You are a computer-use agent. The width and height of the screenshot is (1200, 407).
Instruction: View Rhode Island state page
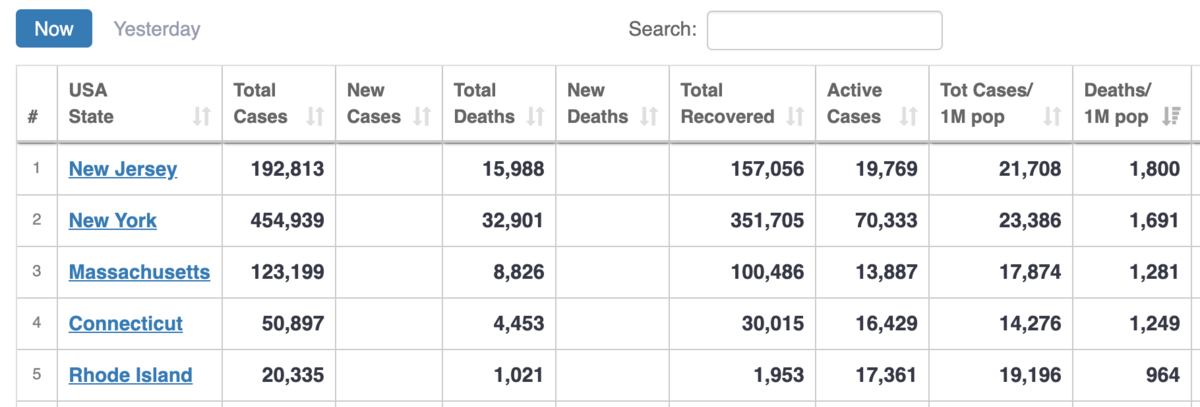(x=131, y=375)
